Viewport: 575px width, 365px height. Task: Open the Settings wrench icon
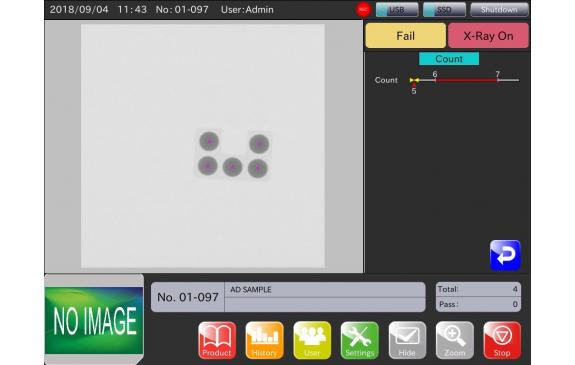point(359,340)
